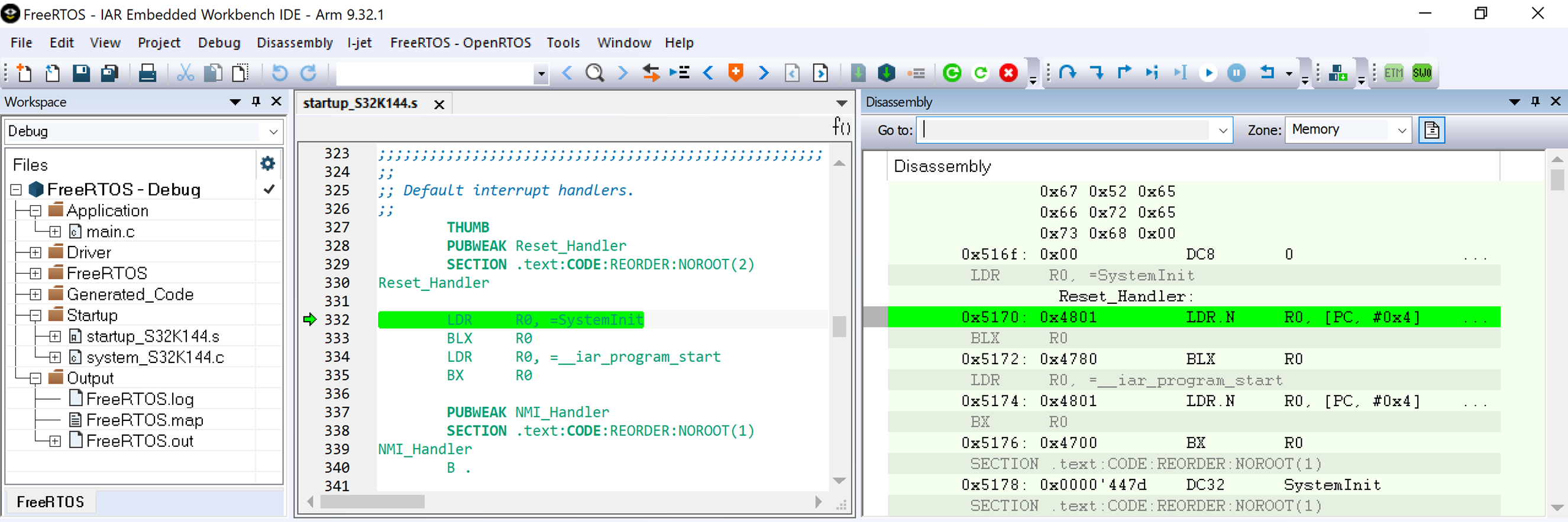Click the Find magnifier icon
The image size is (1568, 522).
tap(594, 73)
